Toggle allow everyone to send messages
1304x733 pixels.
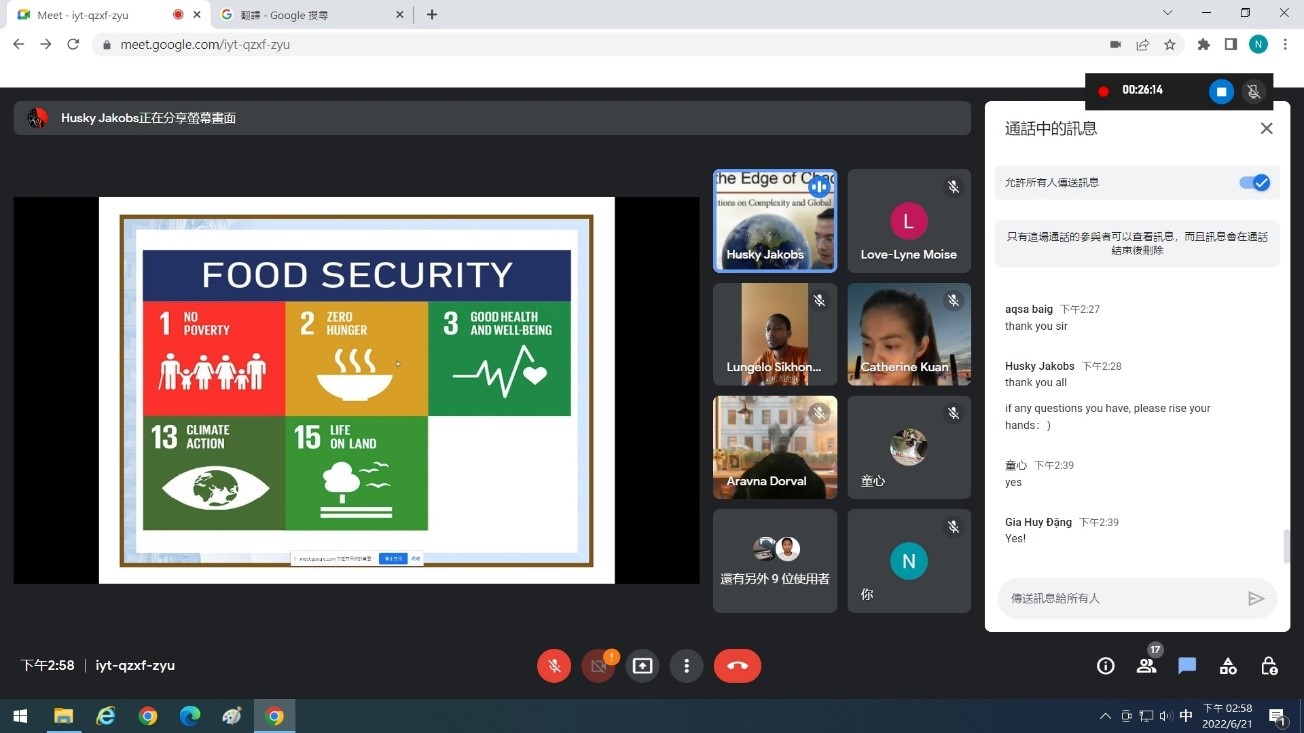click(1254, 183)
